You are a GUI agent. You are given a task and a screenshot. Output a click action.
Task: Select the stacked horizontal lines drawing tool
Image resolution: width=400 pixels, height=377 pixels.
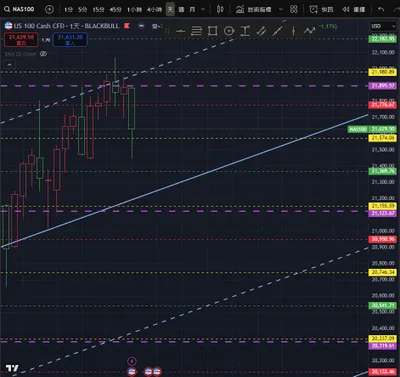(x=197, y=31)
